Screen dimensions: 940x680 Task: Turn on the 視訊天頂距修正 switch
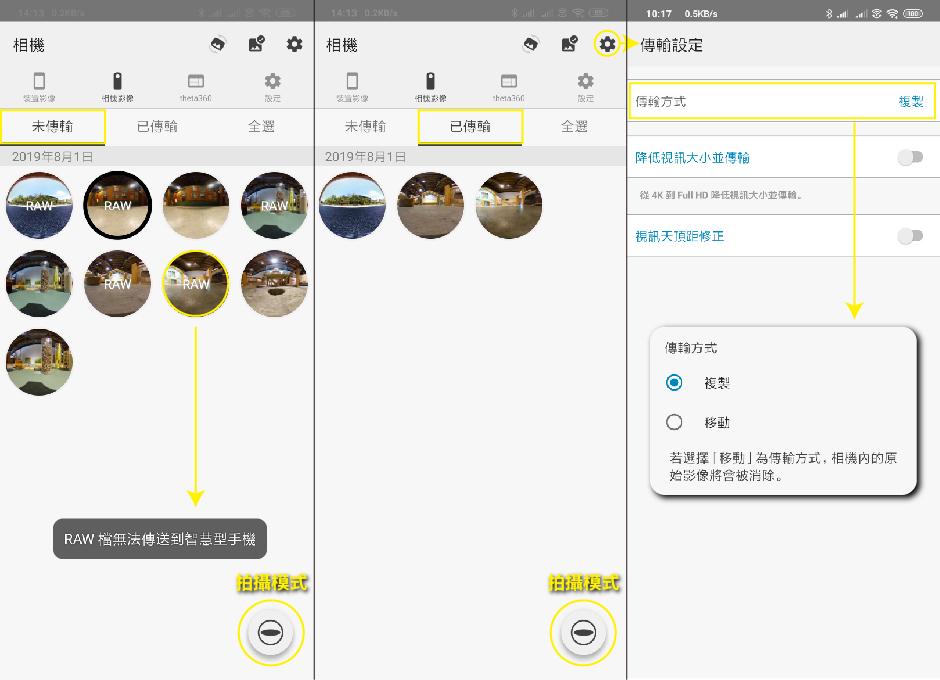pos(909,236)
